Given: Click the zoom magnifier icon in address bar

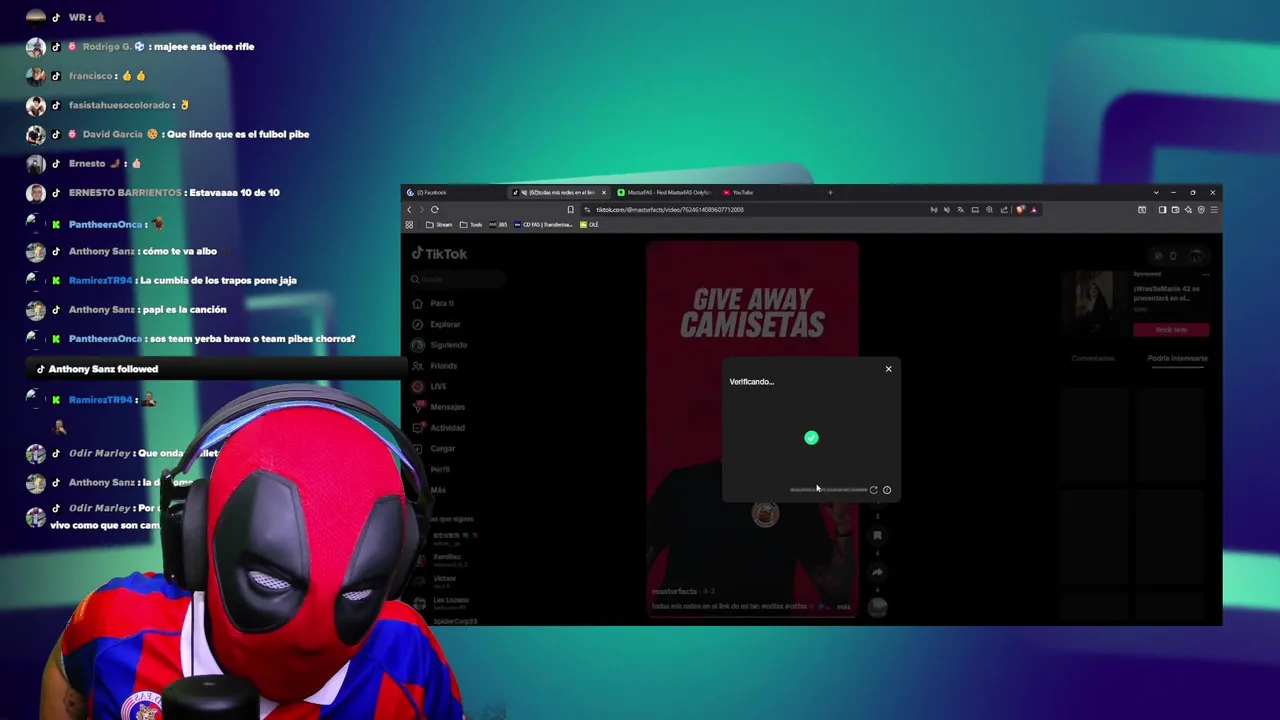Looking at the screenshot, I should click(989, 210).
